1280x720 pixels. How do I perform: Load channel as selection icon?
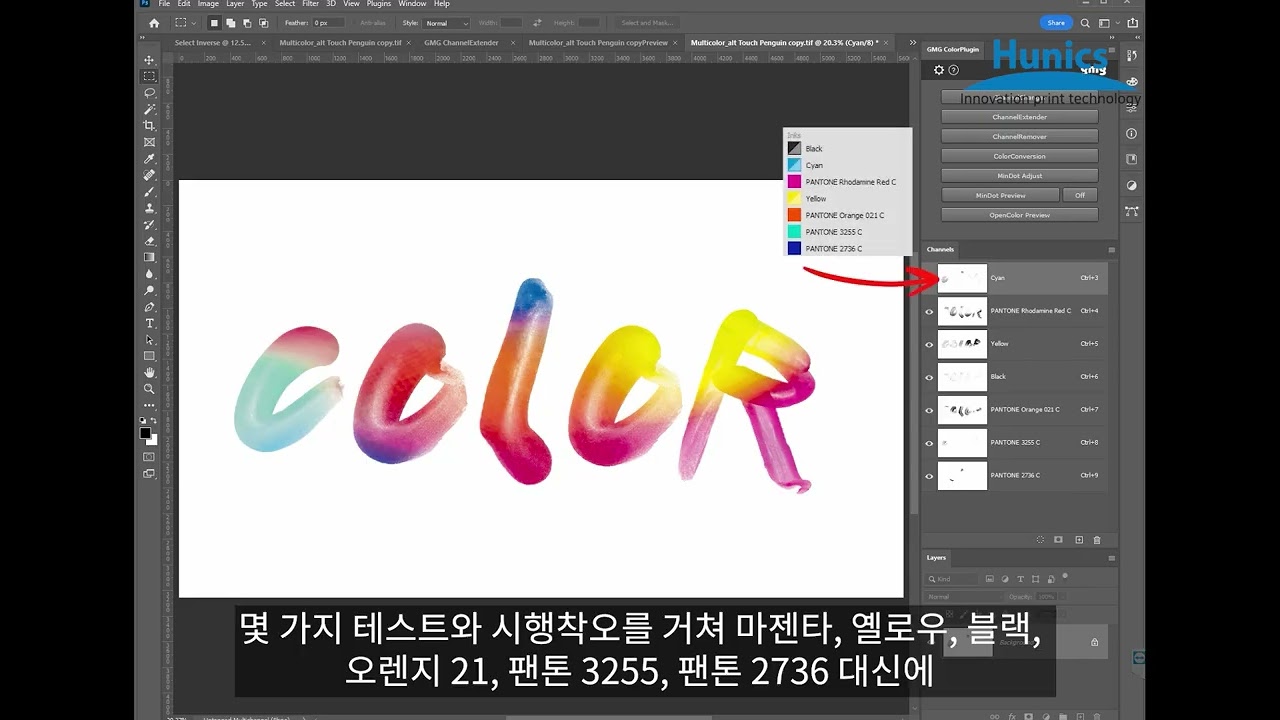point(1041,540)
